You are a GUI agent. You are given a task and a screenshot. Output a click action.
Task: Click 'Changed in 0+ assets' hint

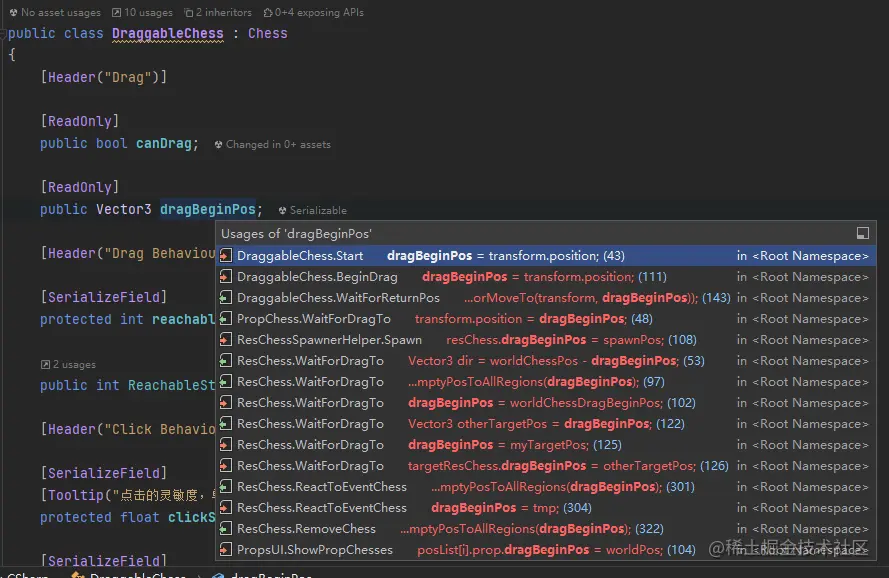point(273,145)
